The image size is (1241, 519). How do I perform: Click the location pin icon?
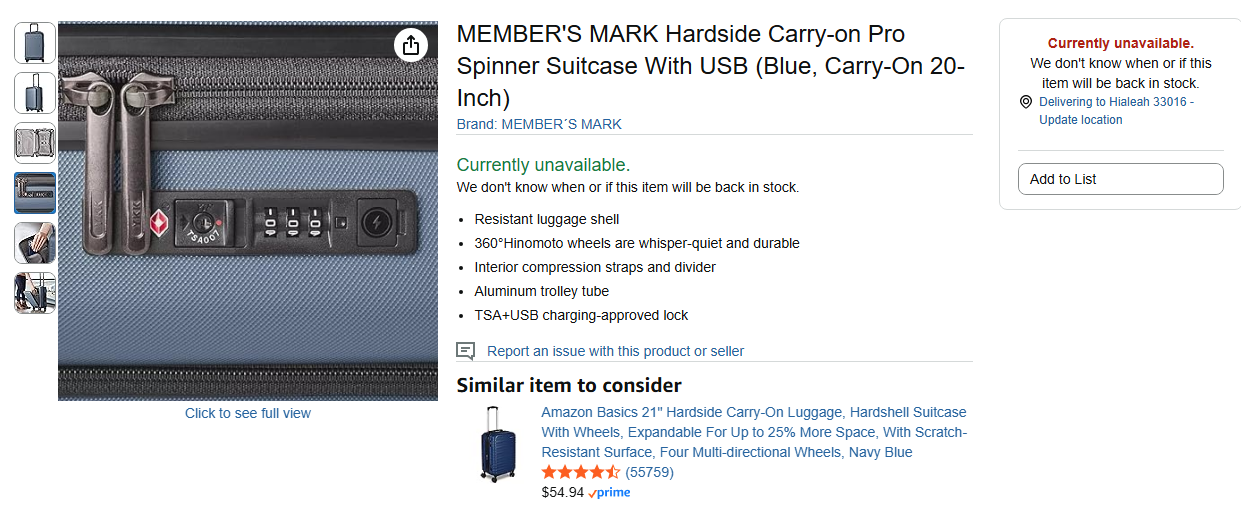click(1026, 102)
